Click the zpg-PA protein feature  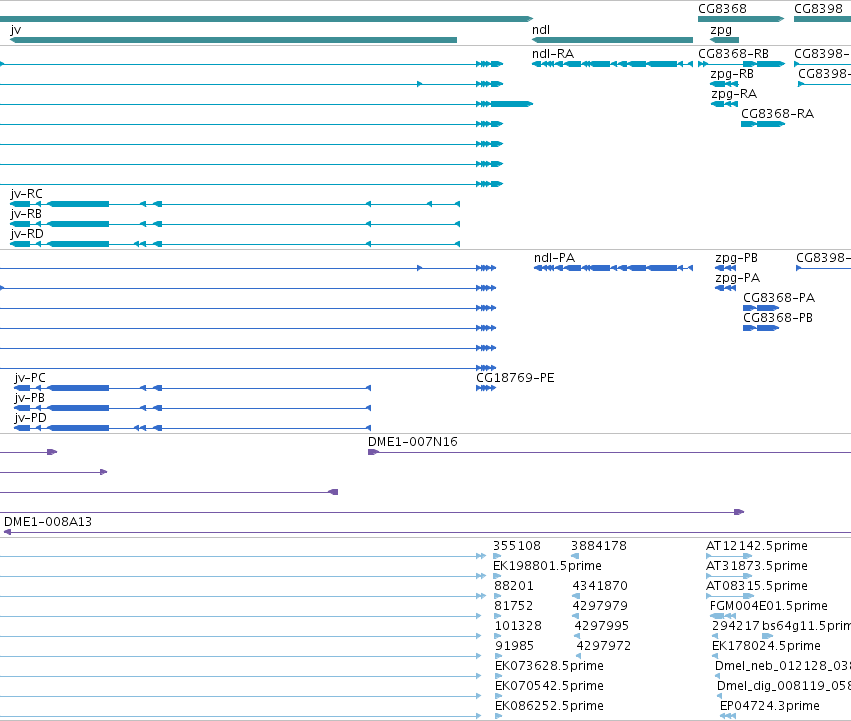click(726, 288)
